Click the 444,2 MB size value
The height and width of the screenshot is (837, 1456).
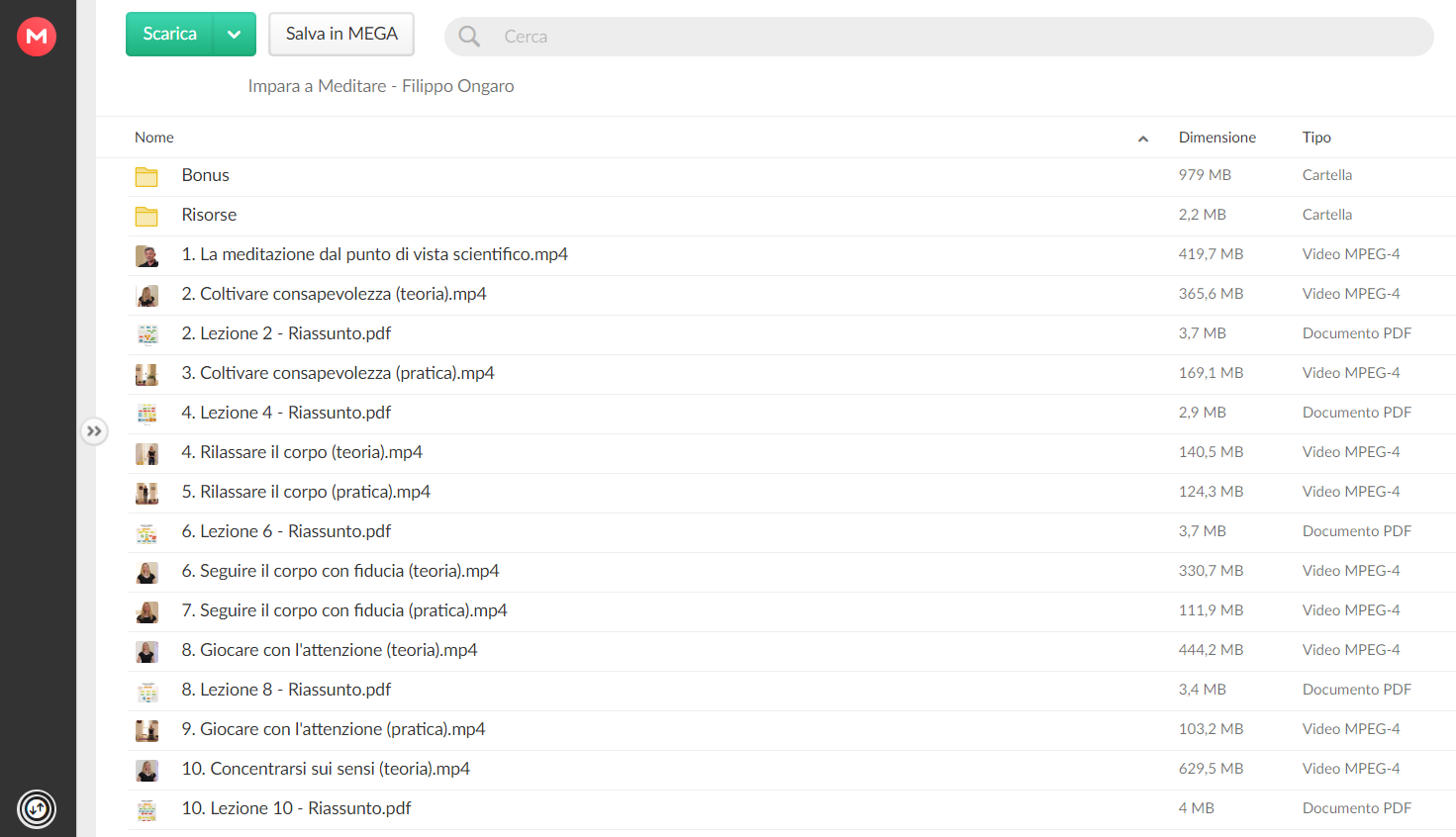point(1211,650)
